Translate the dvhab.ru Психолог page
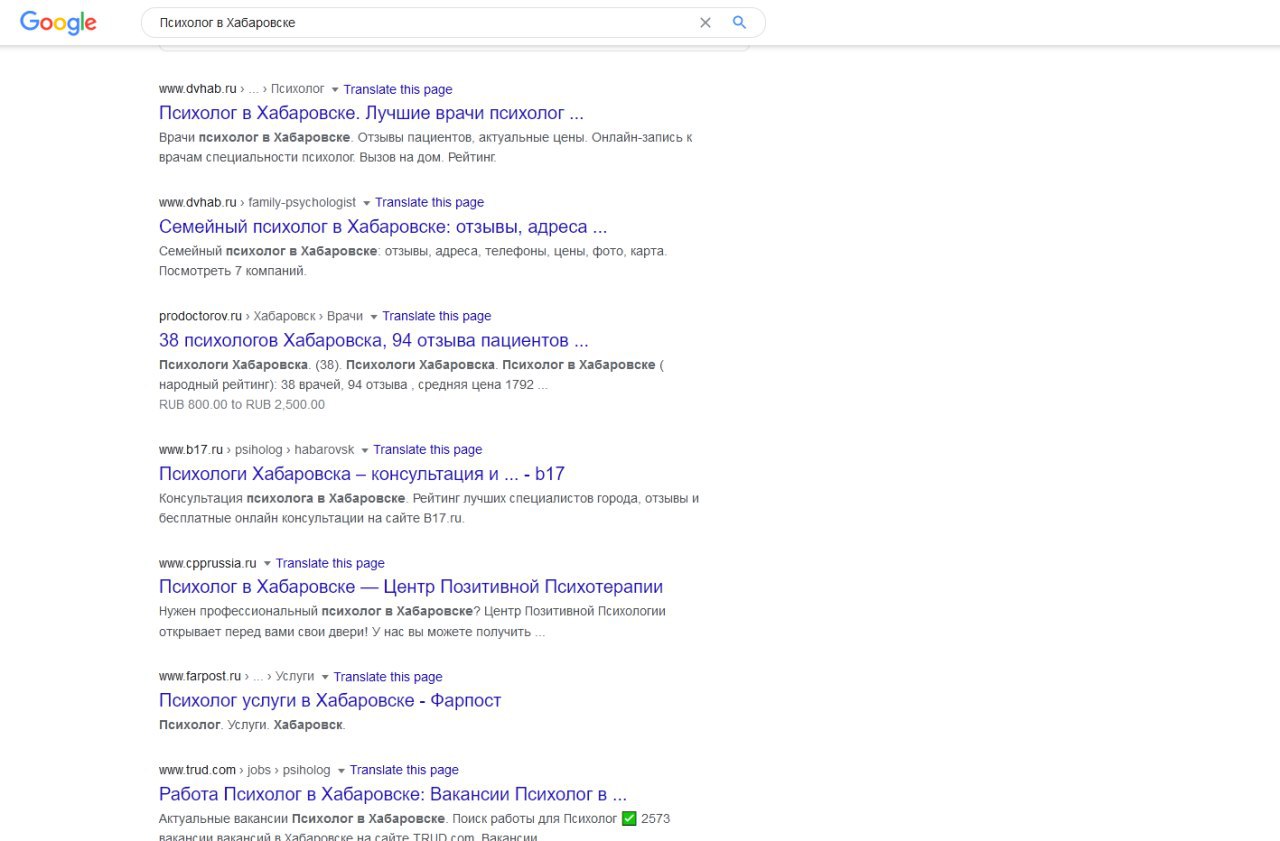 coord(398,89)
